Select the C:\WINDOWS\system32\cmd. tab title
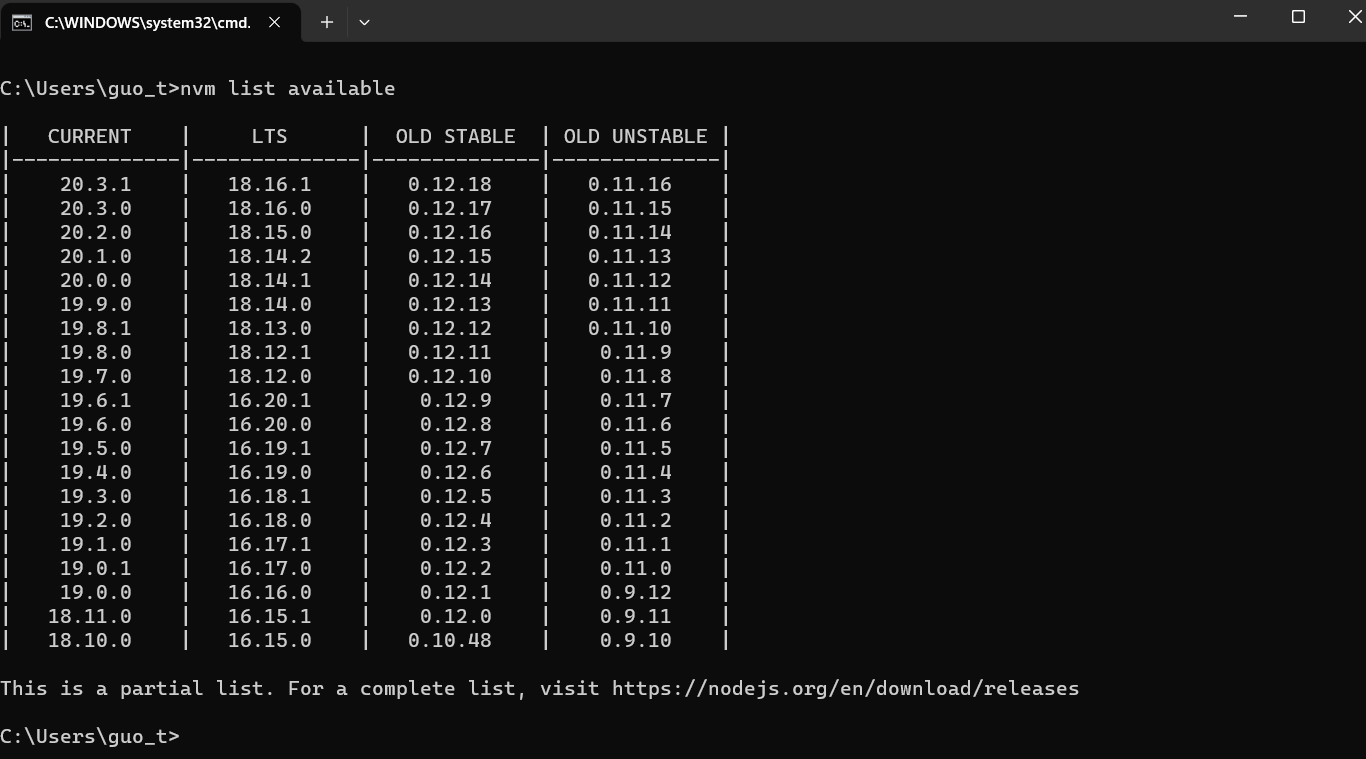The width and height of the screenshot is (1366, 759). click(x=147, y=22)
